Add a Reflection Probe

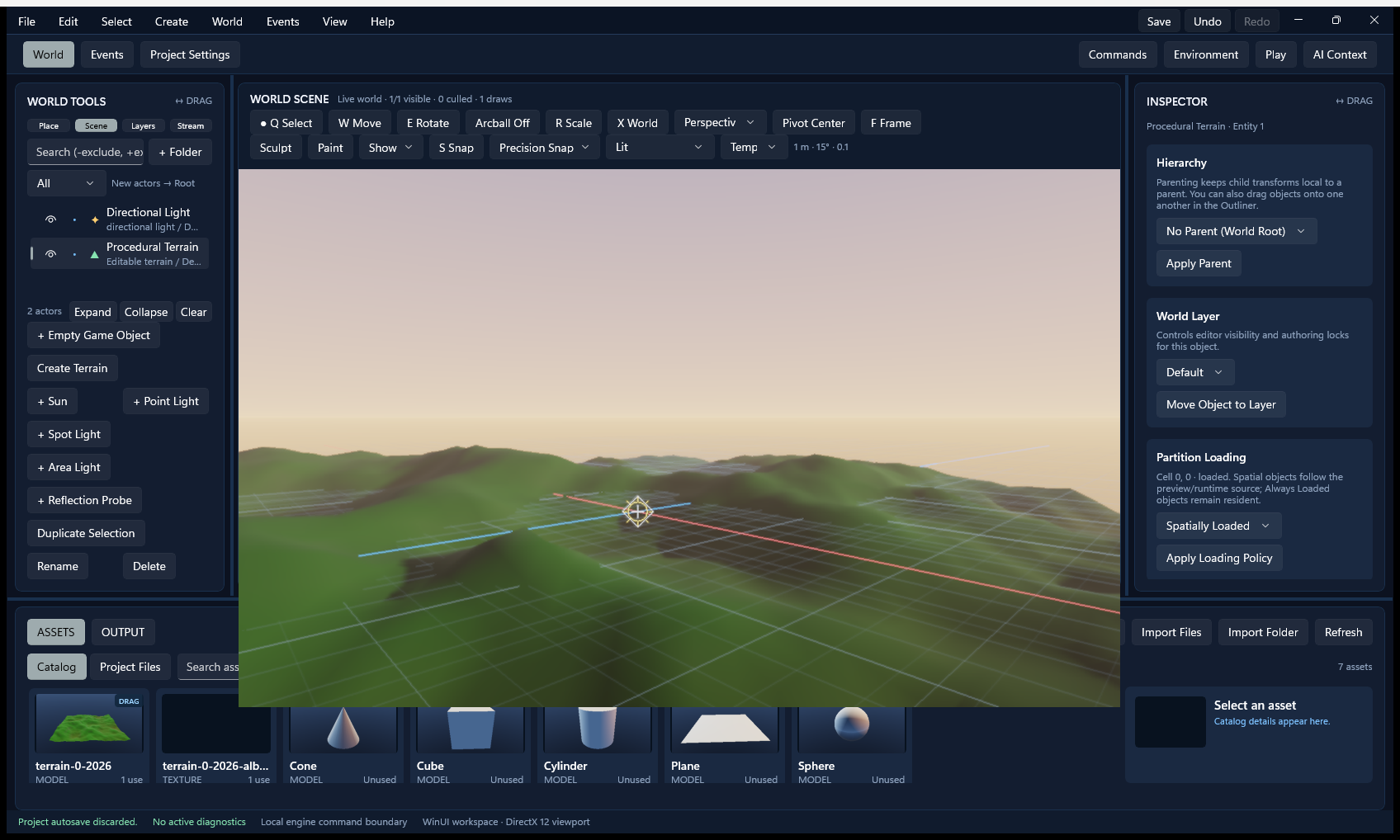(x=84, y=500)
